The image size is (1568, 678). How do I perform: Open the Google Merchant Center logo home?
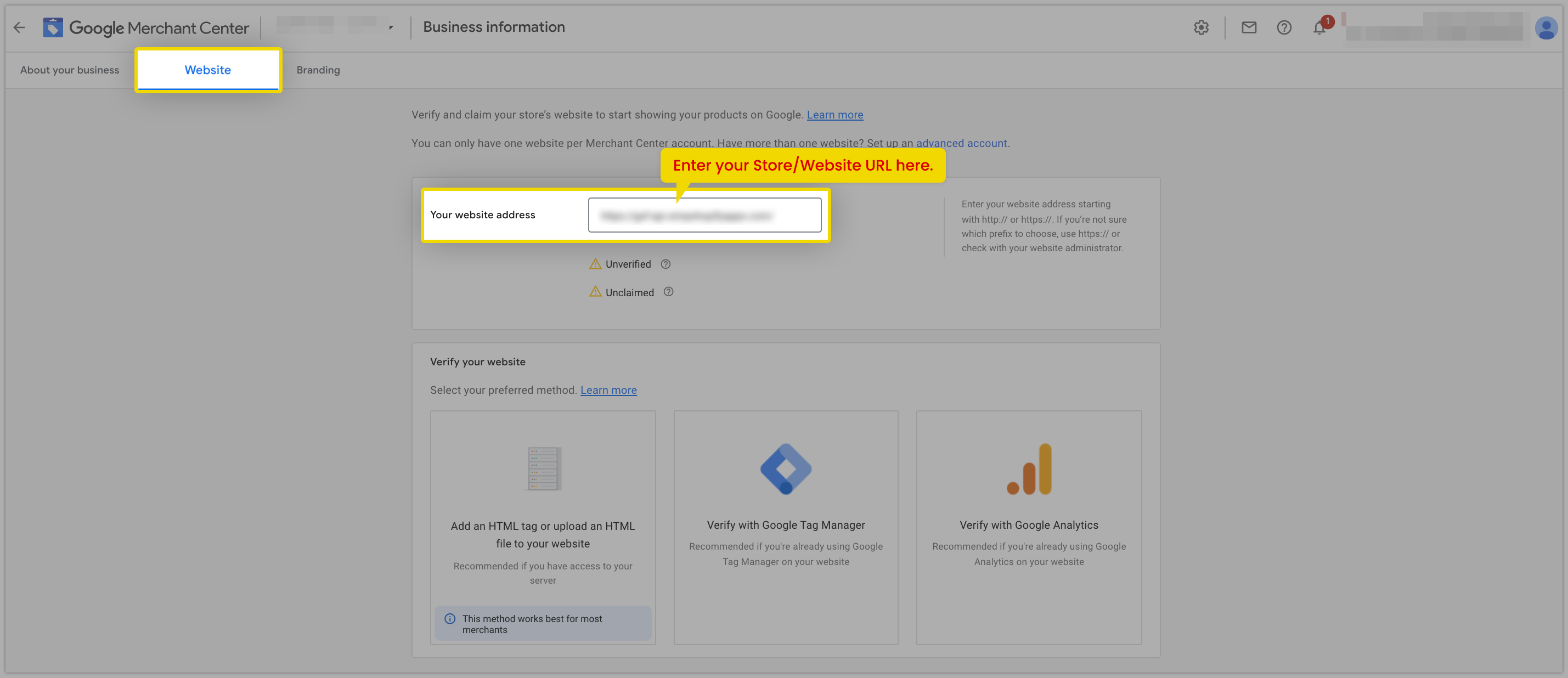(x=146, y=27)
